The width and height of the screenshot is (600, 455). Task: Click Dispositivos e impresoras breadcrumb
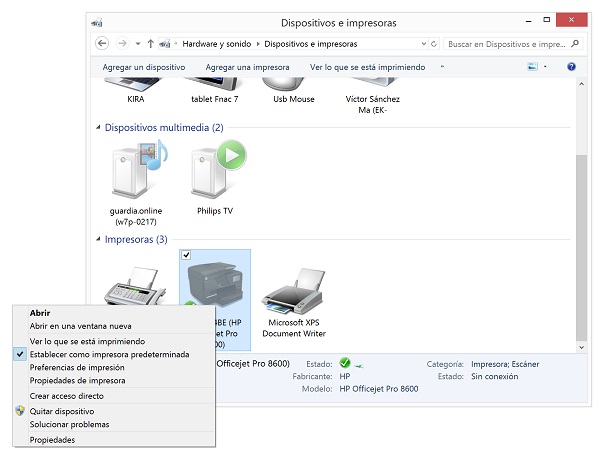point(310,44)
